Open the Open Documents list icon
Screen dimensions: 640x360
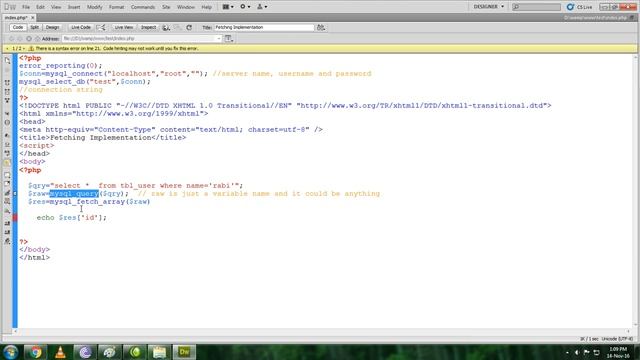(x=7, y=60)
